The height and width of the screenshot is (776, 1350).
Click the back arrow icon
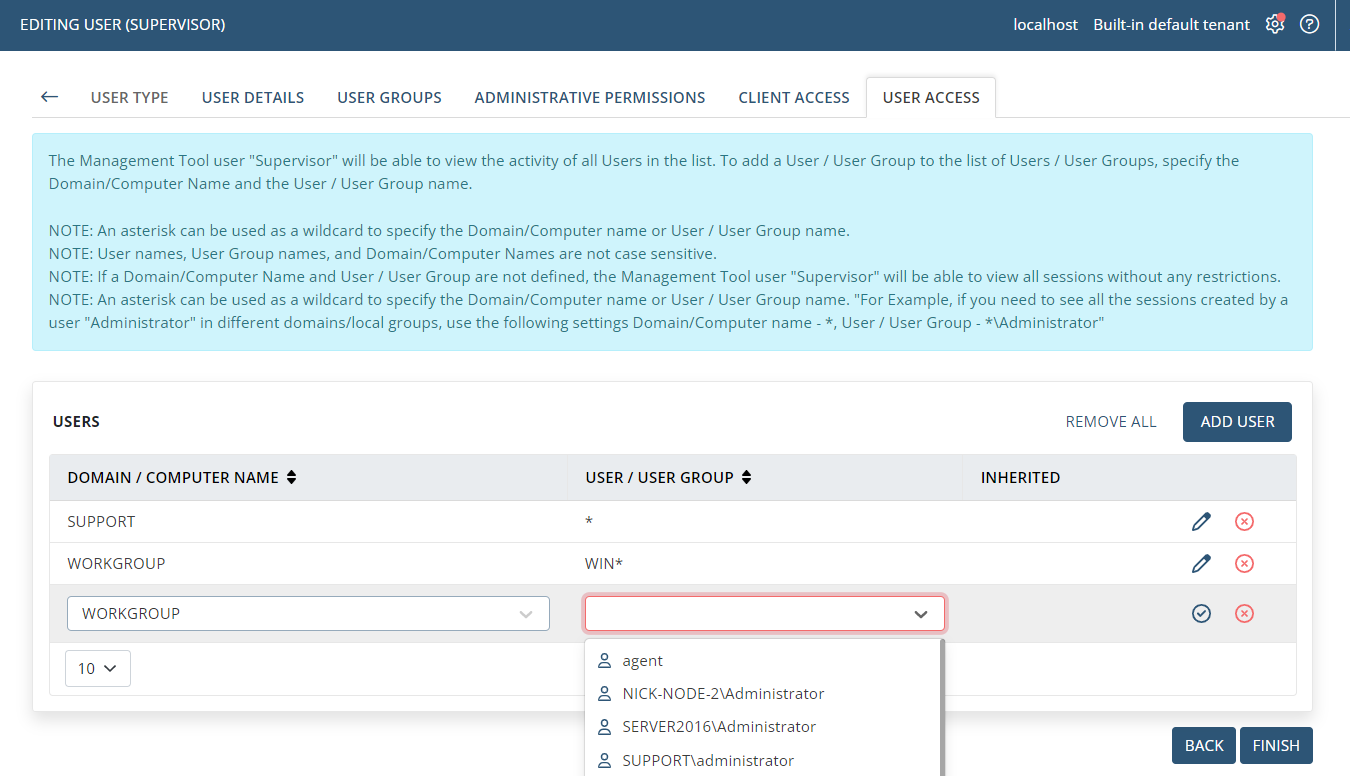tap(49, 97)
